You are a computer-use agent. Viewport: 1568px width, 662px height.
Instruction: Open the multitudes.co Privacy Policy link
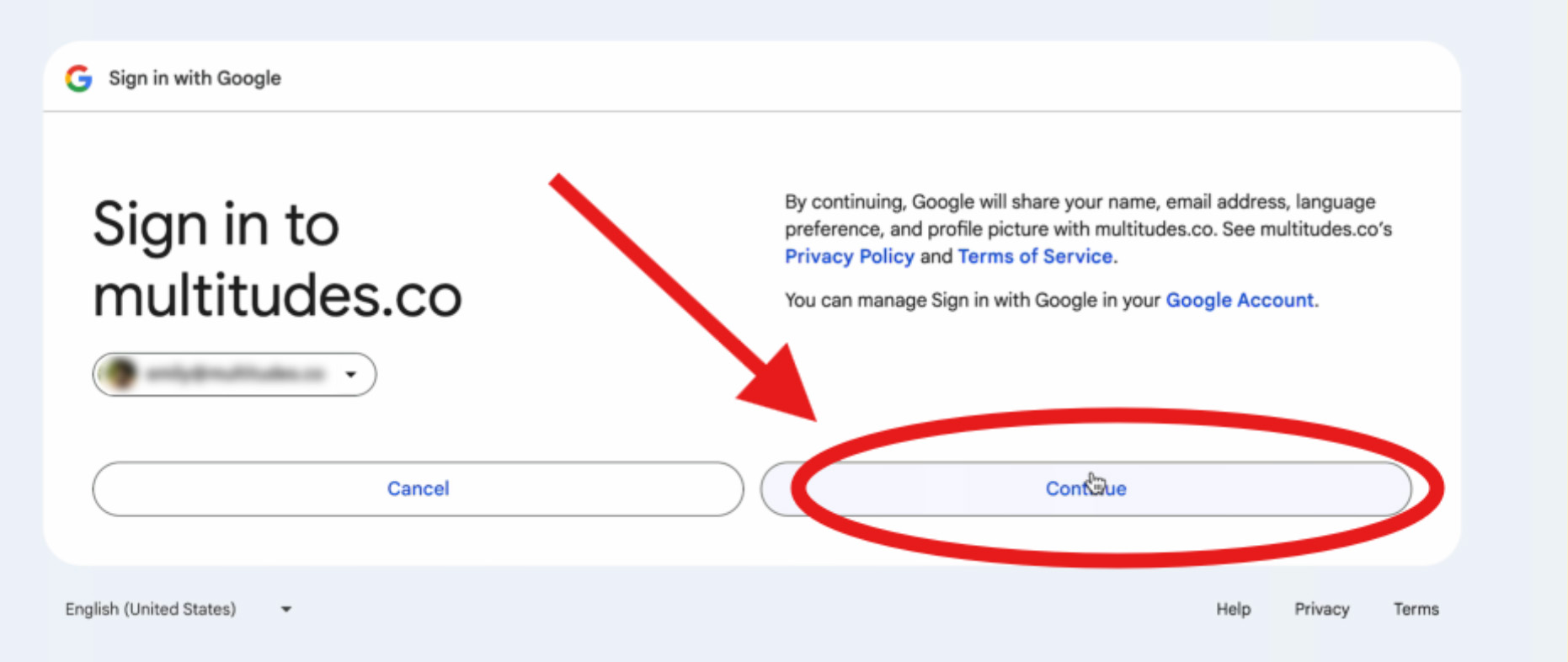pyautogui.click(x=849, y=256)
